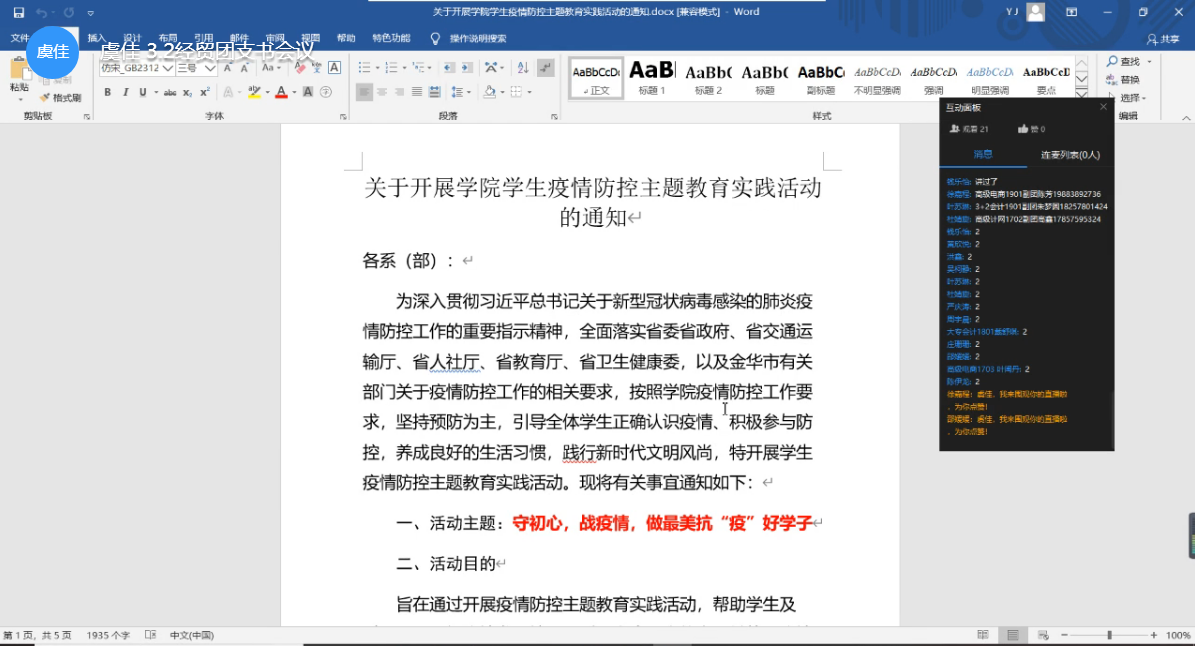Viewport: 1195px width, 646px height.
Task: Toggle Italic formatting
Action: click(125, 92)
